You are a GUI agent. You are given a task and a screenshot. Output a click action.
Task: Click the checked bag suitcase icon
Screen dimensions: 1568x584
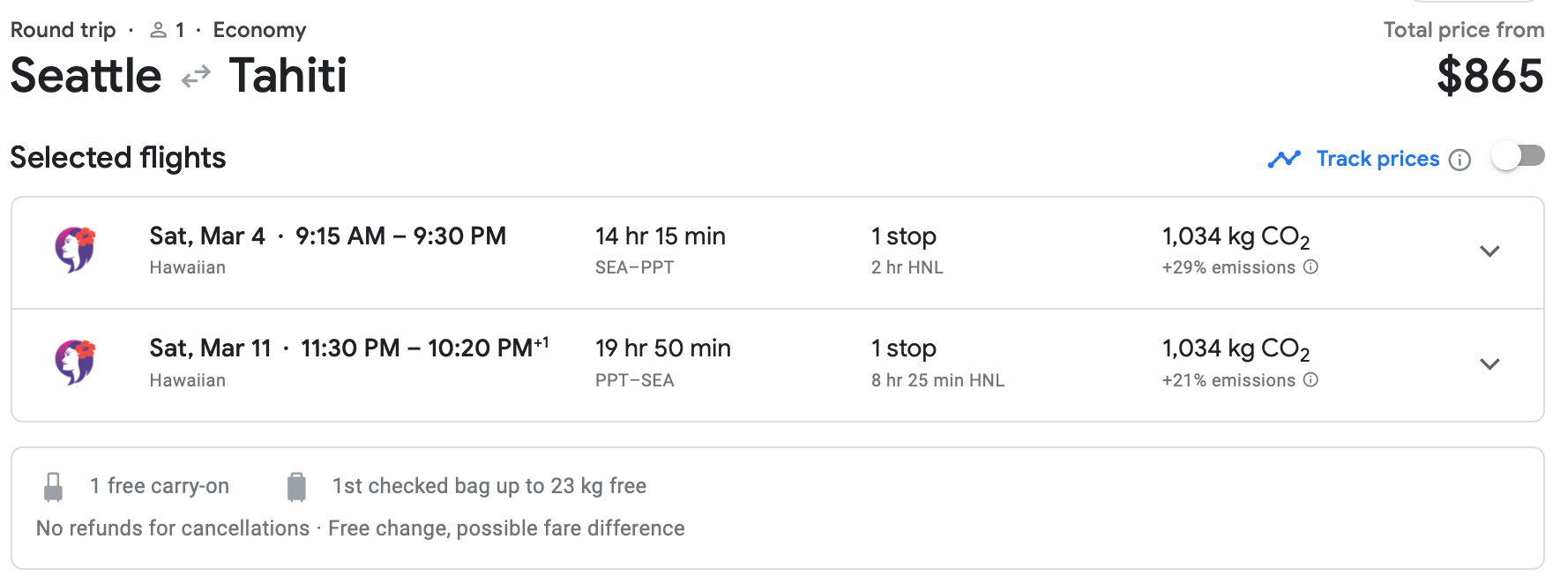(297, 487)
